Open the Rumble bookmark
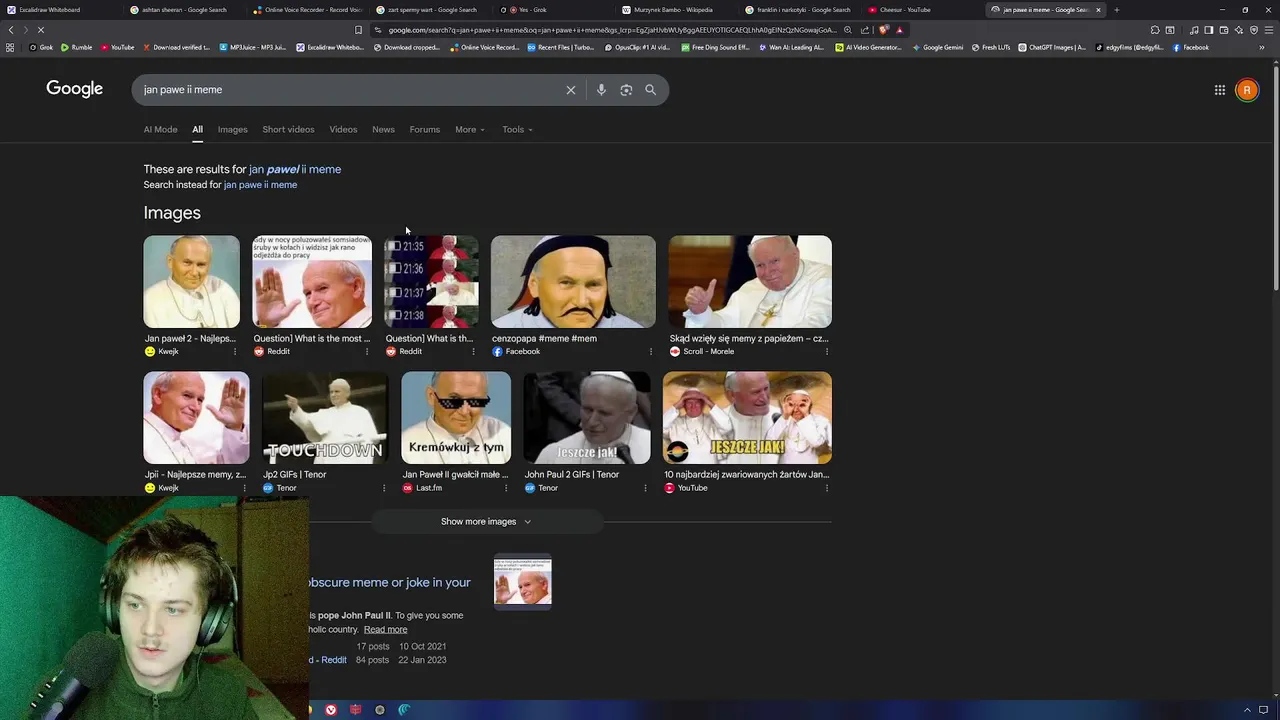Image resolution: width=1280 pixels, height=720 pixels. [76, 47]
